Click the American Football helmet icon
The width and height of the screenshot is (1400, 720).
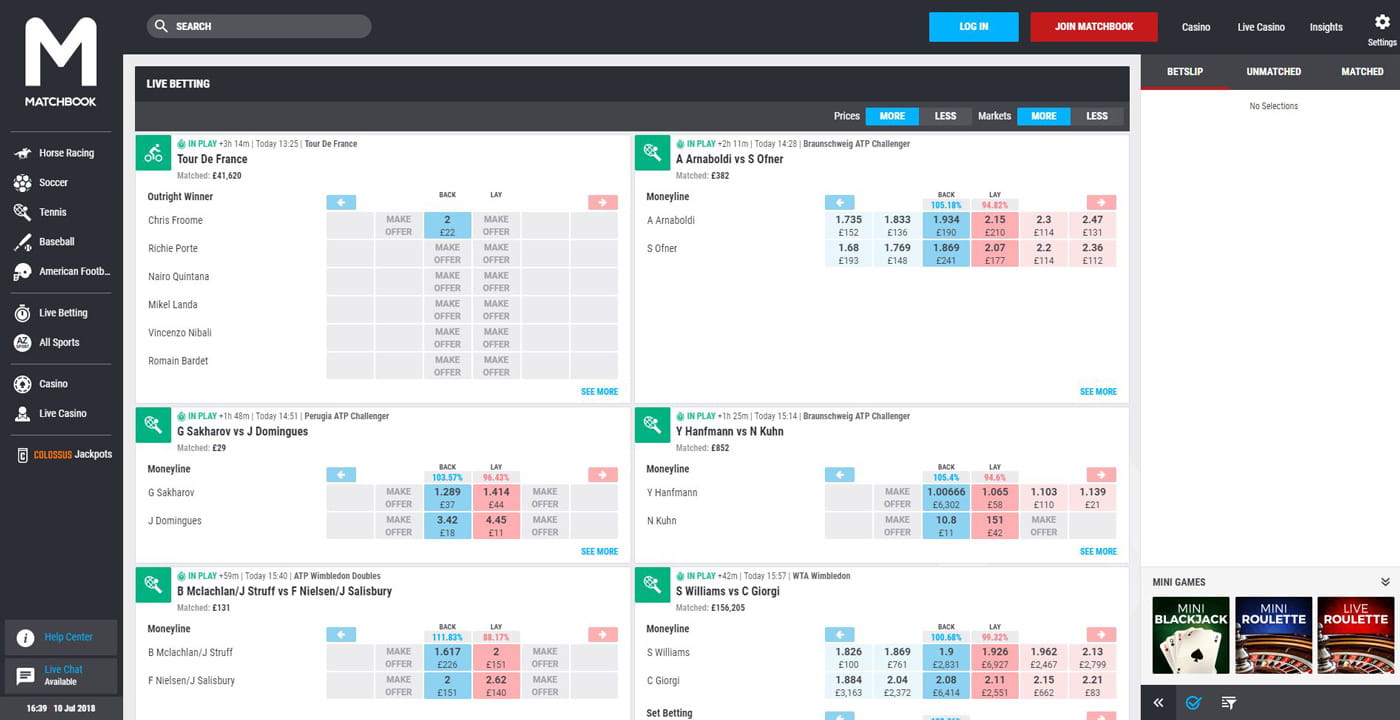(x=22, y=271)
